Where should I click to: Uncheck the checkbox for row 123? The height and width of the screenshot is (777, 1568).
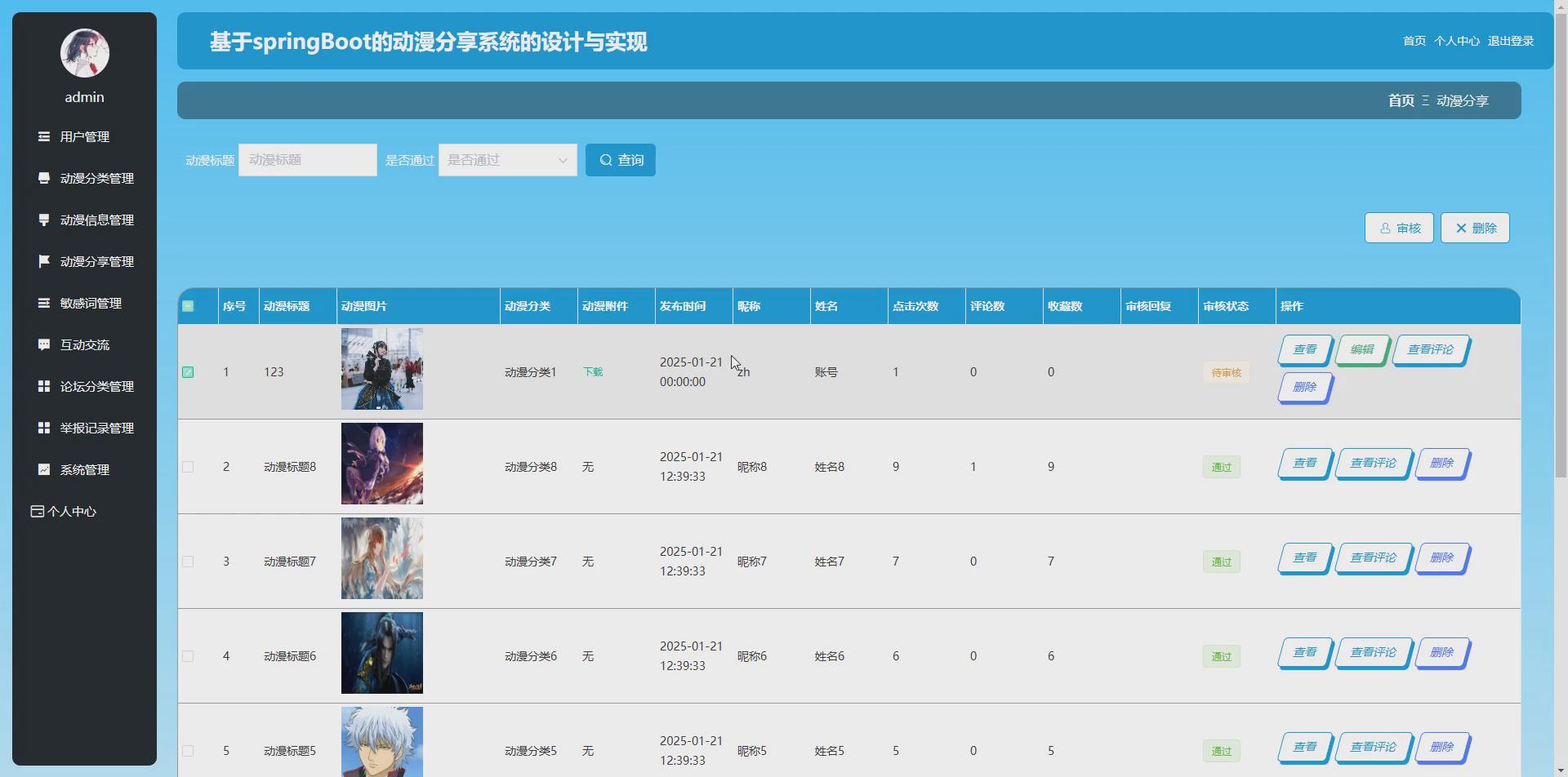(x=188, y=372)
